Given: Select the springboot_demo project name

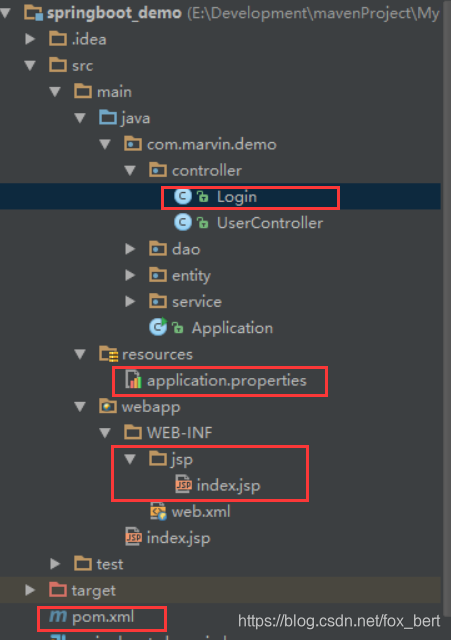Looking at the screenshot, I should (114, 13).
